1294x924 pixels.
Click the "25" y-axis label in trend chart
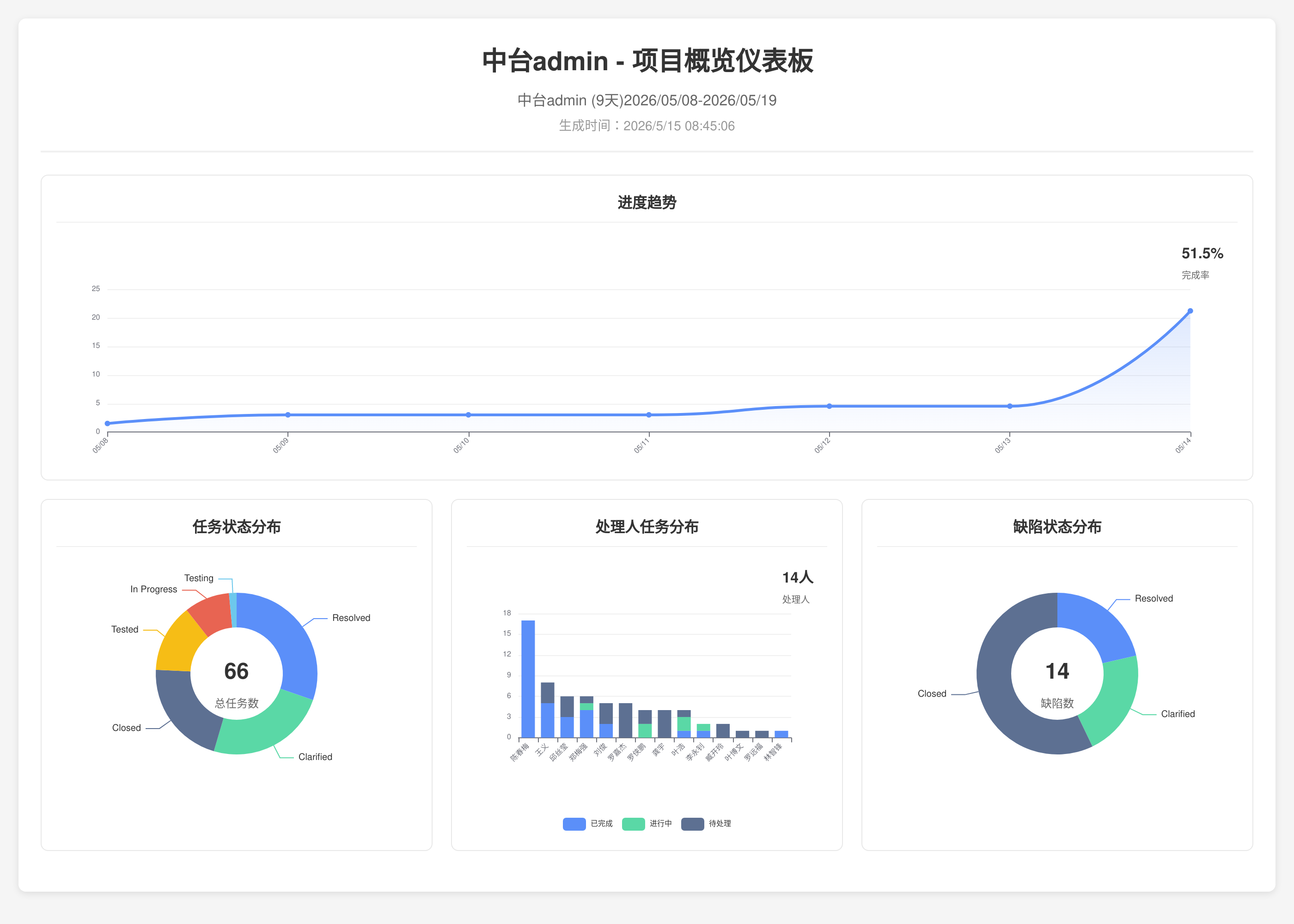(x=96, y=289)
